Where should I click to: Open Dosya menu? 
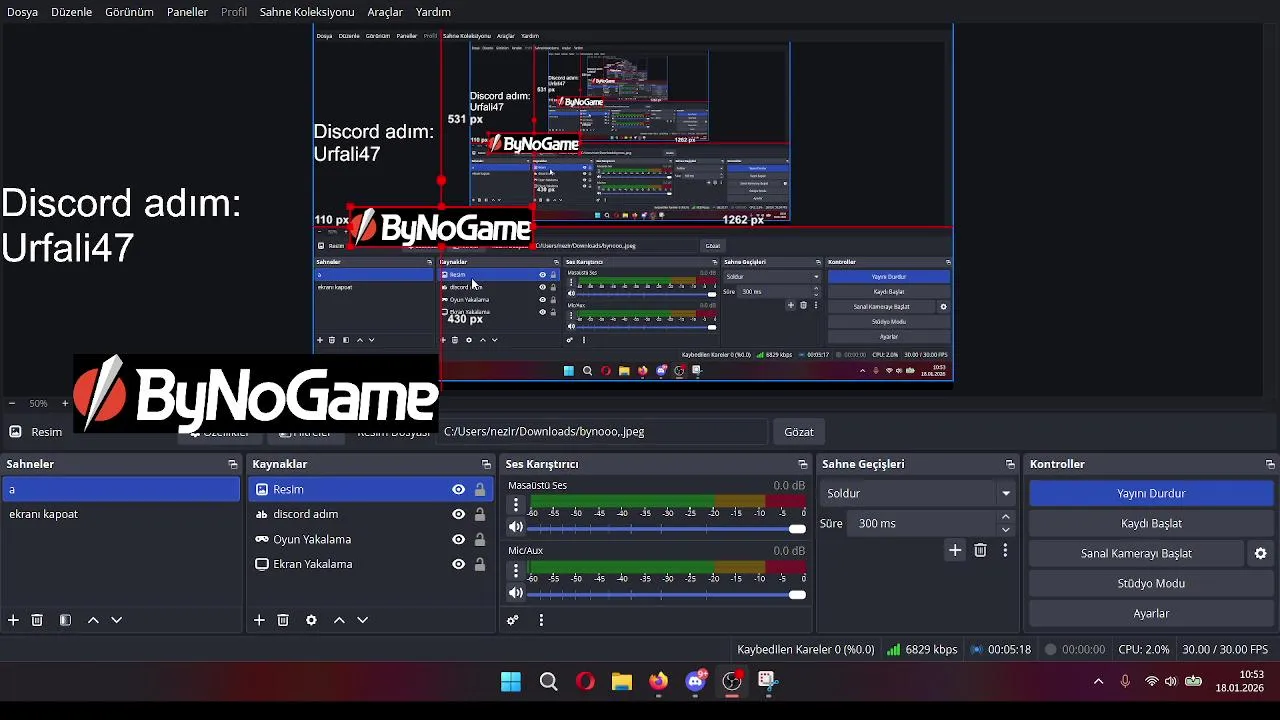pos(22,12)
